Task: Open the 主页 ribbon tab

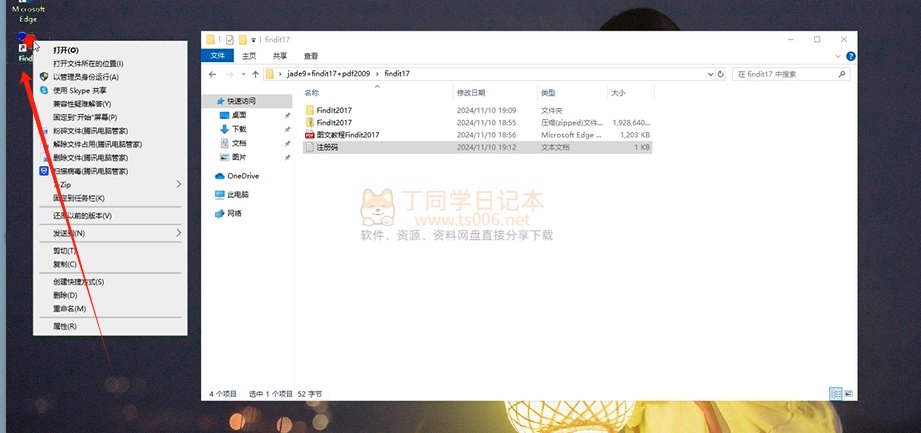Action: [x=249, y=56]
